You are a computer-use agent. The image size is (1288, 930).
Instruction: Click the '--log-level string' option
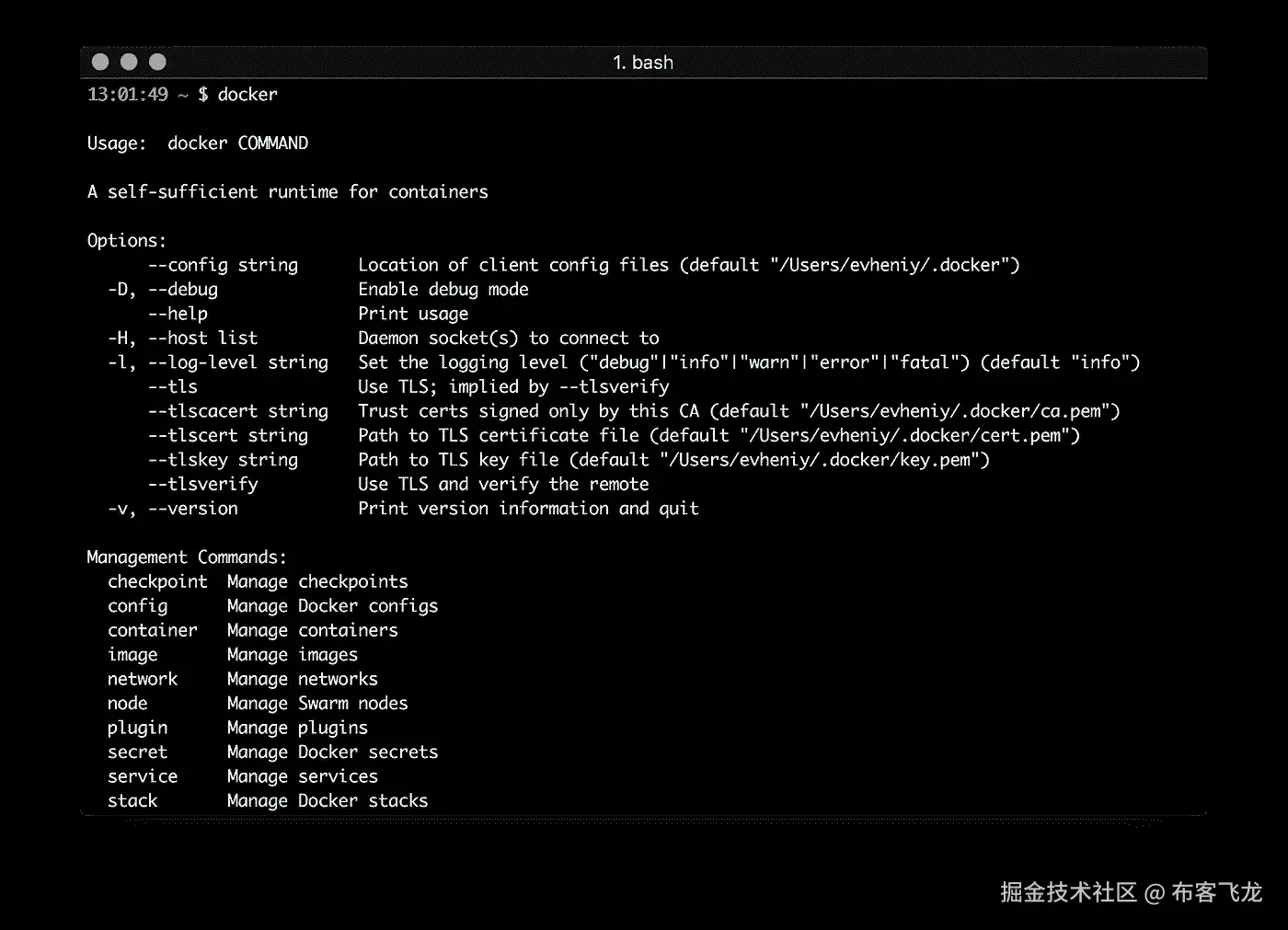(238, 362)
